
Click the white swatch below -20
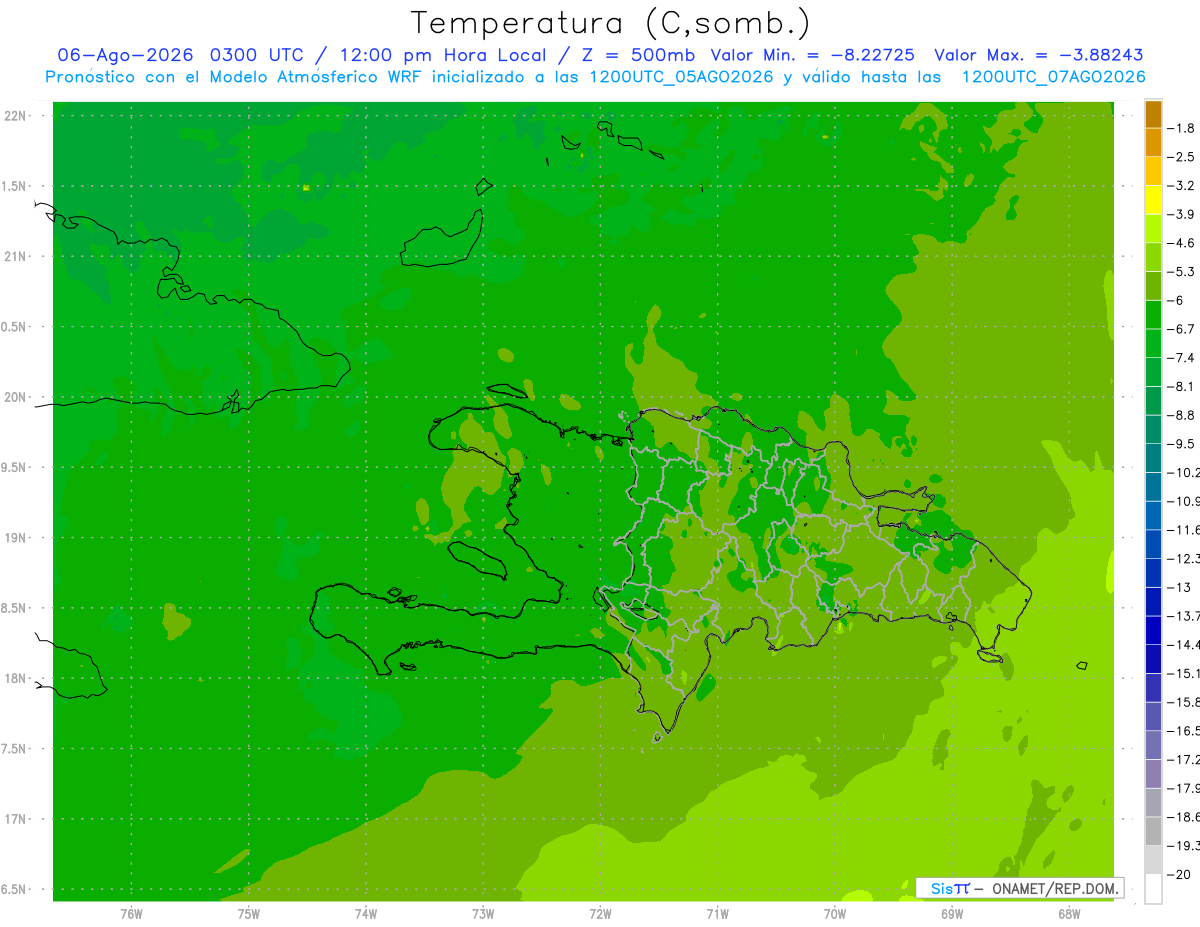pyautogui.click(x=1153, y=888)
